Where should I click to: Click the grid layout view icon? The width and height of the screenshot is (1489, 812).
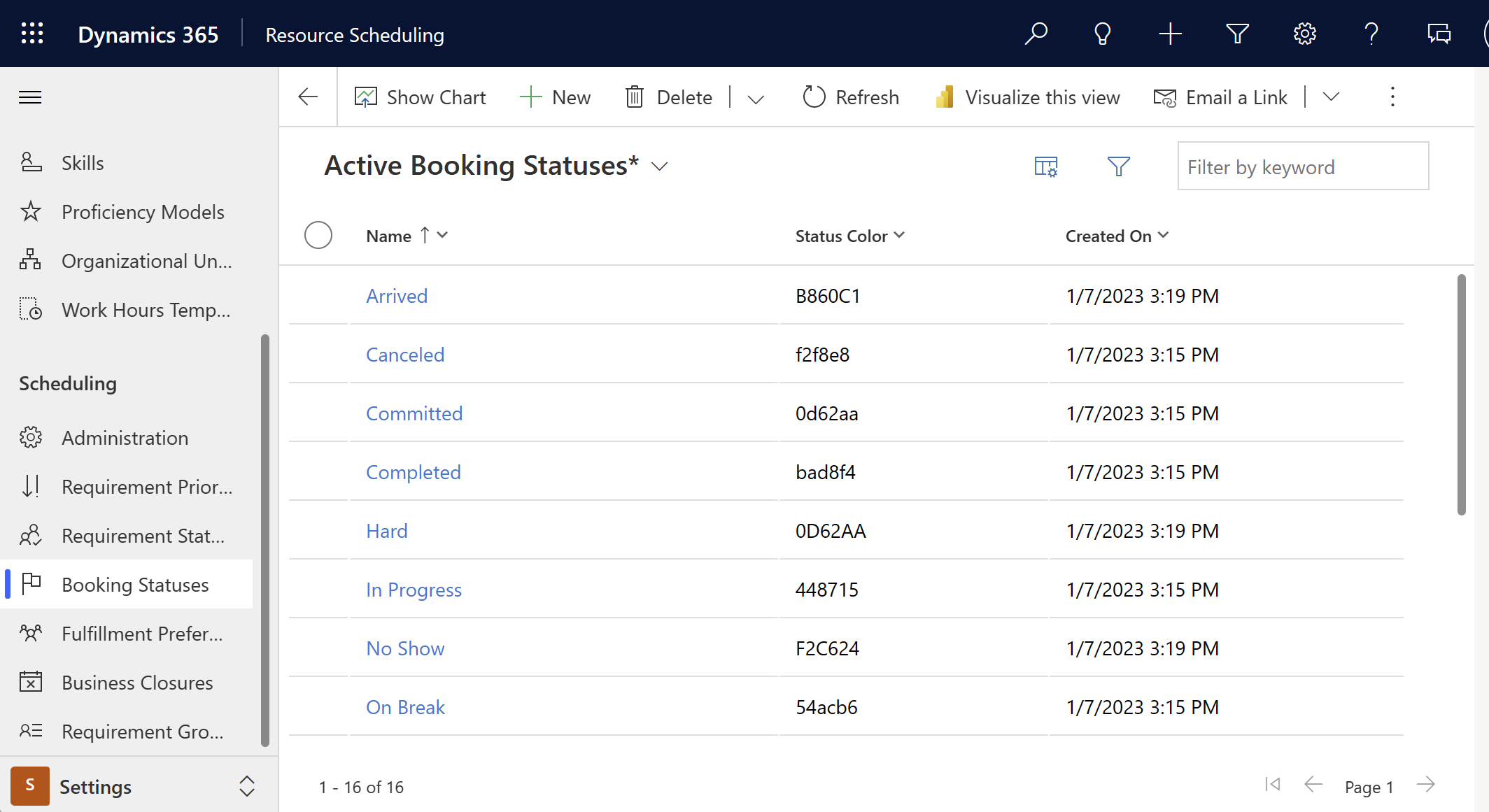point(1046,166)
